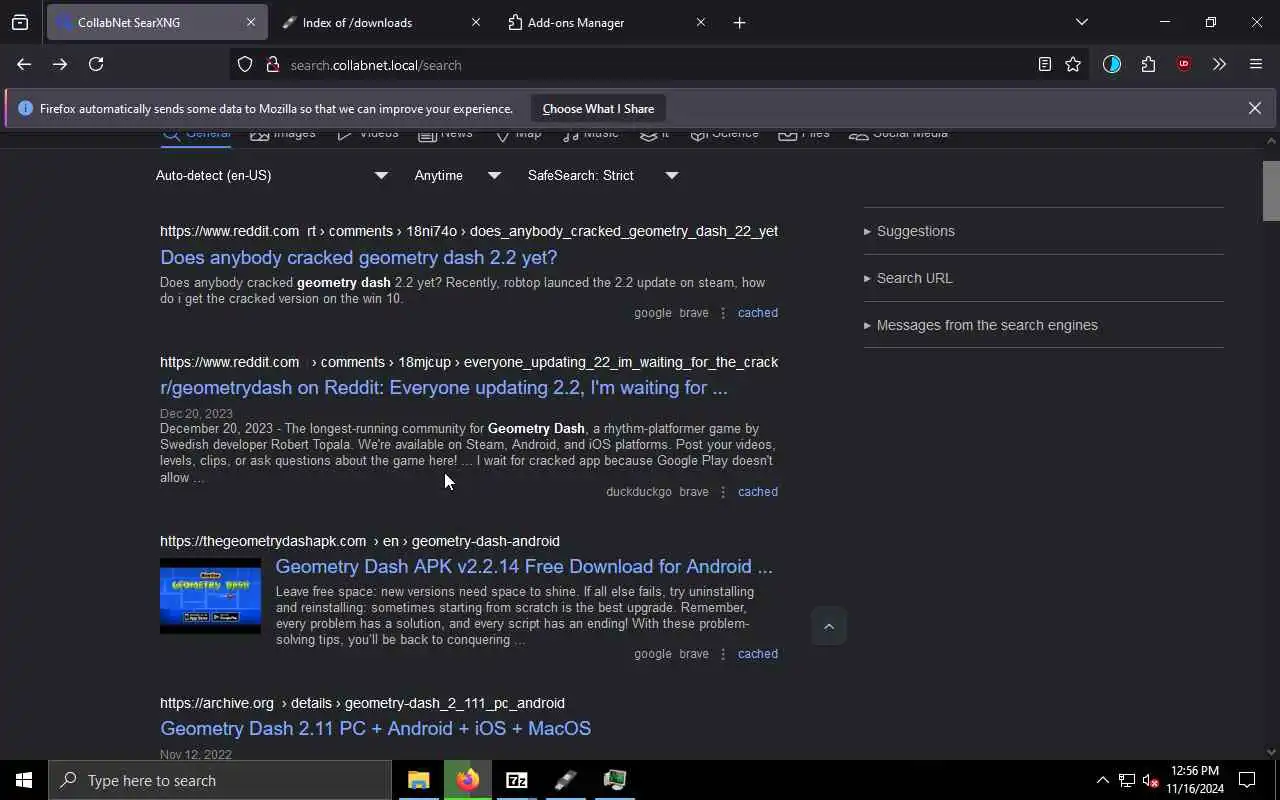
Task: Open three-dot menu for r/geometrydash result
Action: point(723,492)
